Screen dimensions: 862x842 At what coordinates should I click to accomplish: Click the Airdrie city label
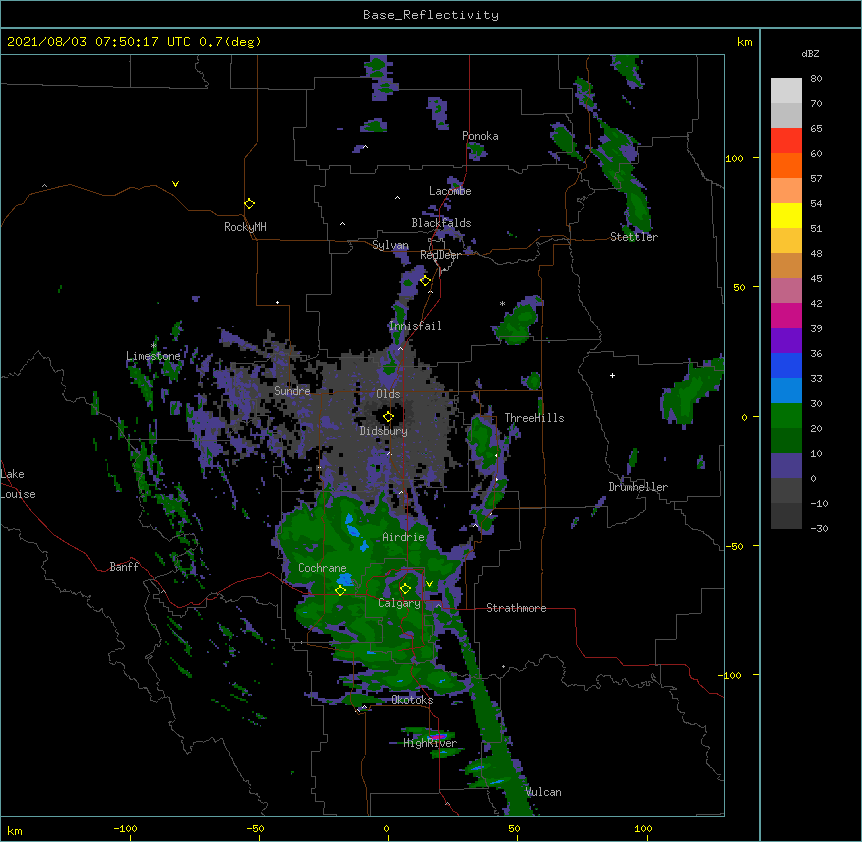point(404,537)
